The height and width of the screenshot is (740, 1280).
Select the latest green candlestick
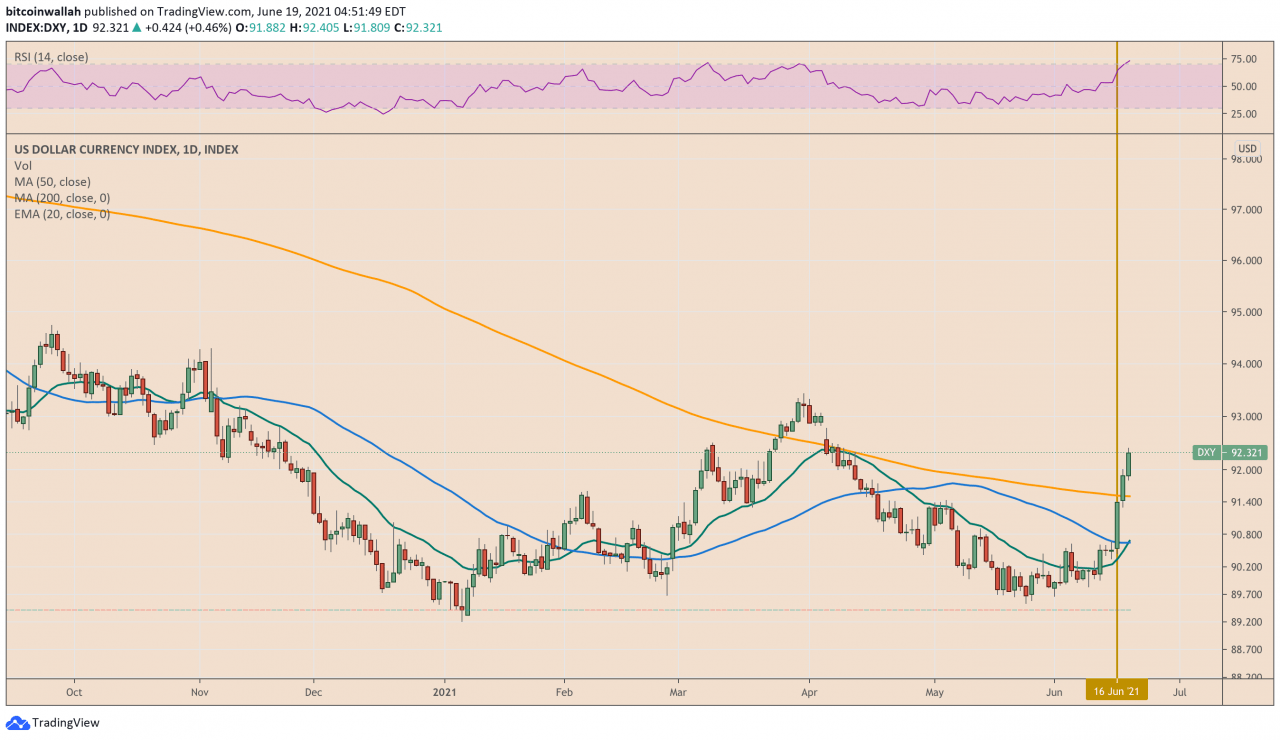tap(1129, 463)
